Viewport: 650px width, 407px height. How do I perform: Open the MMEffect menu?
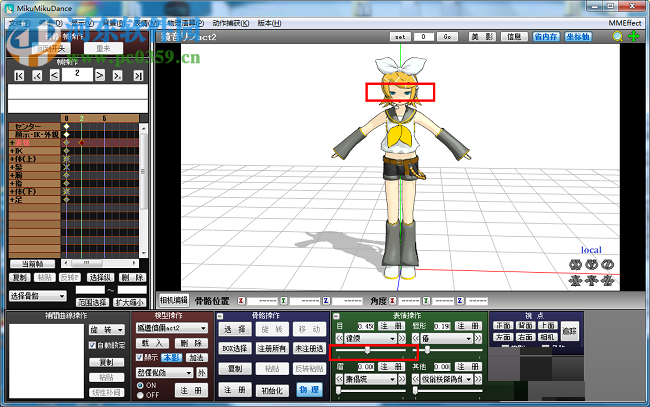[625, 23]
